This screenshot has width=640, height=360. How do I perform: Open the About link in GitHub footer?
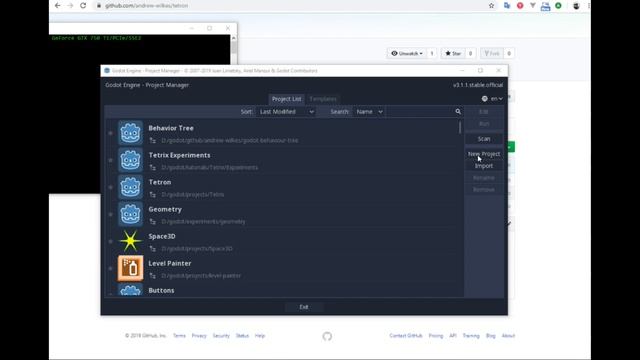(x=508, y=336)
